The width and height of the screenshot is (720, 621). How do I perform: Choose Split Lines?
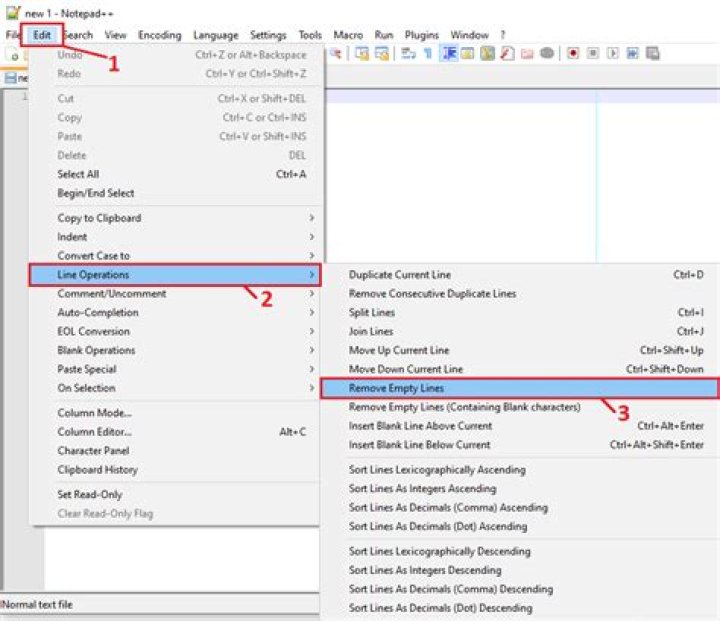point(520,312)
